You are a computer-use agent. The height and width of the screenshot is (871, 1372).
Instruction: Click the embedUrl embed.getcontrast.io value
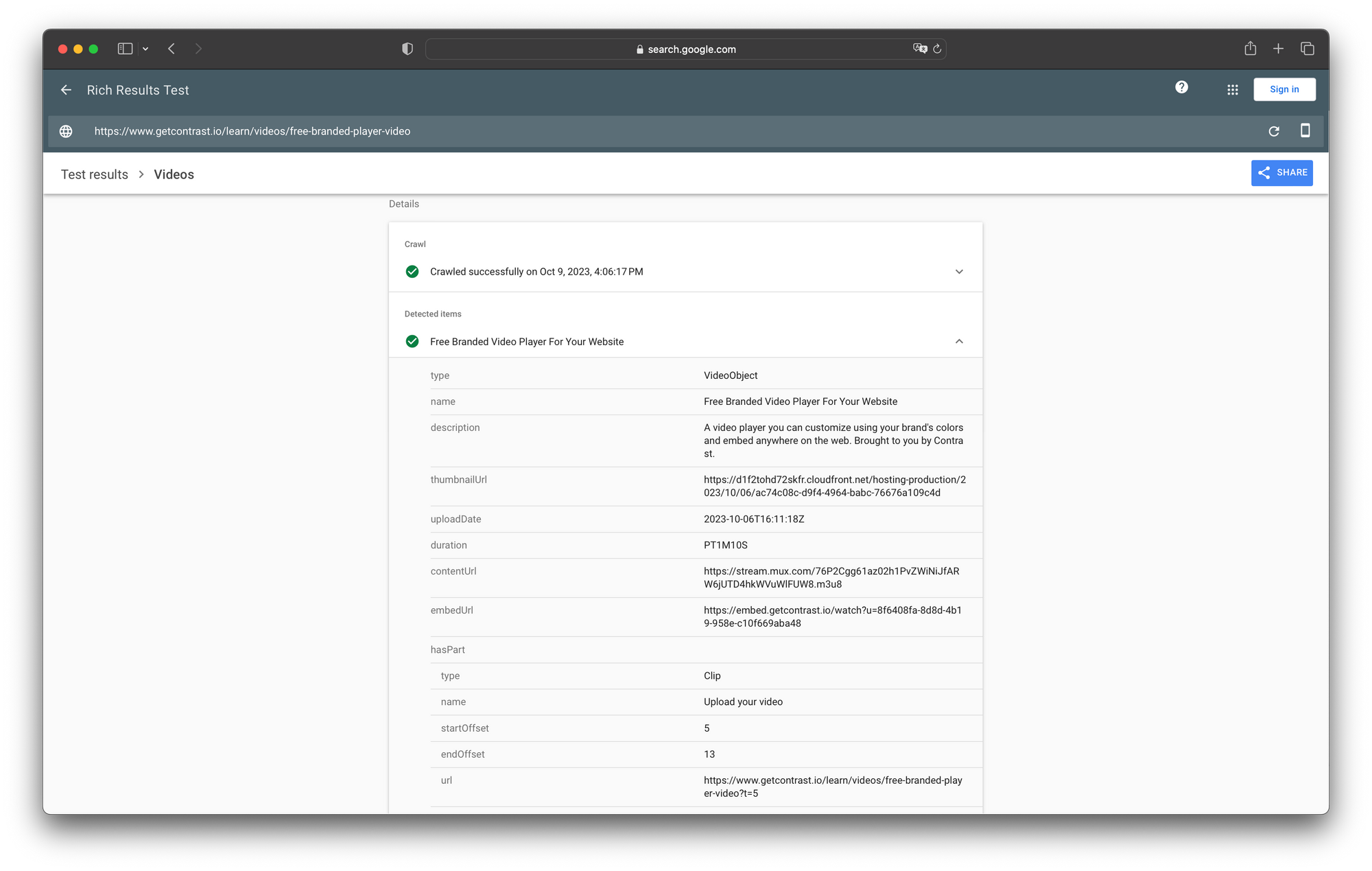pyautogui.click(x=833, y=616)
